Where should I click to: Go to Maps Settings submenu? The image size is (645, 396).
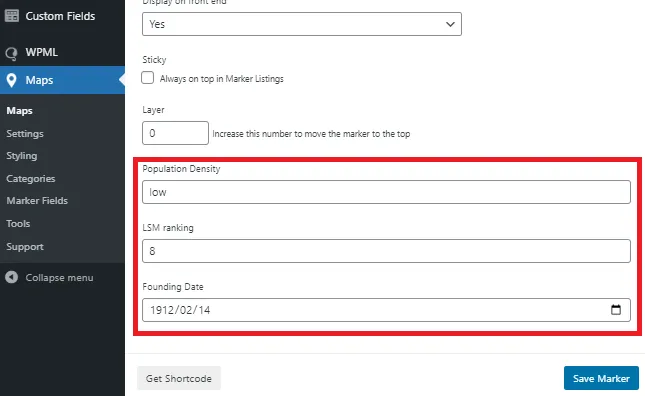(x=25, y=134)
